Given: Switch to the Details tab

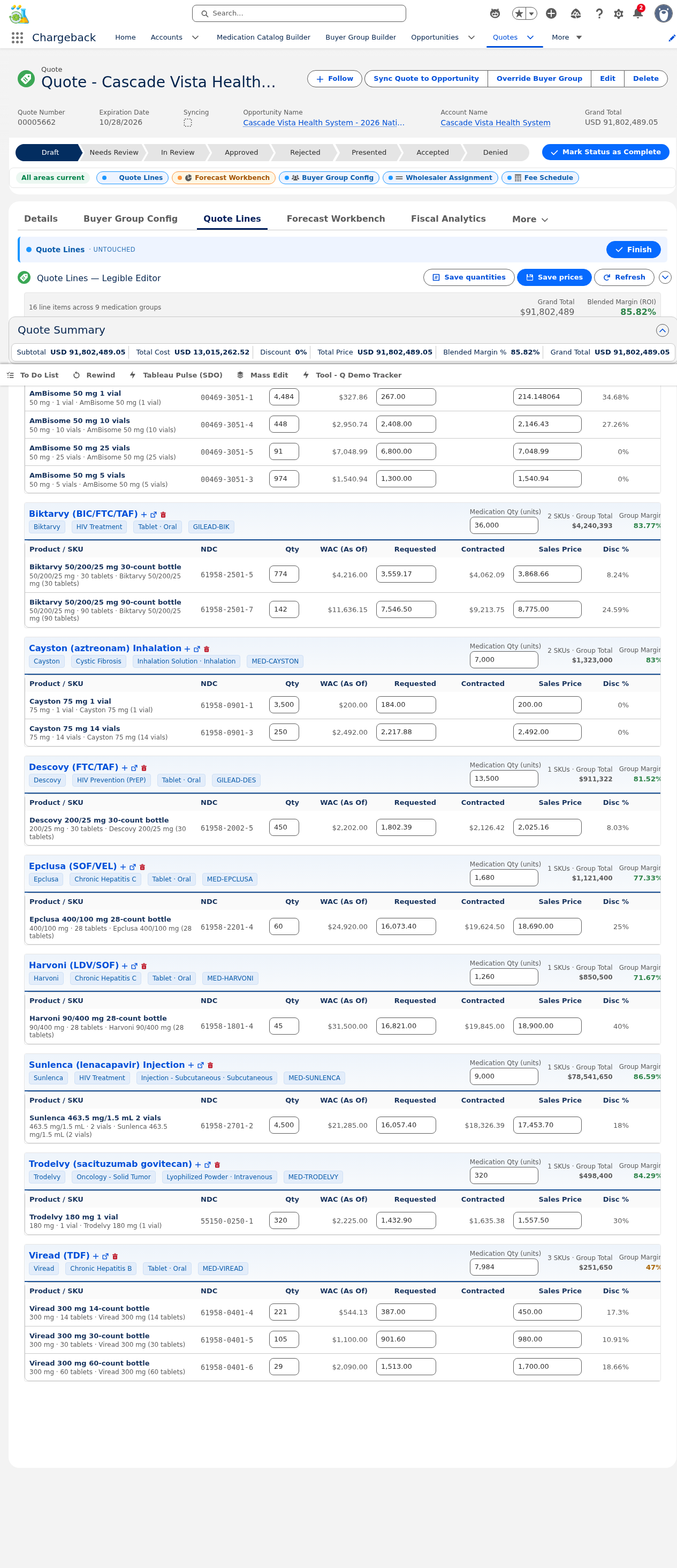Looking at the screenshot, I should click(x=41, y=219).
